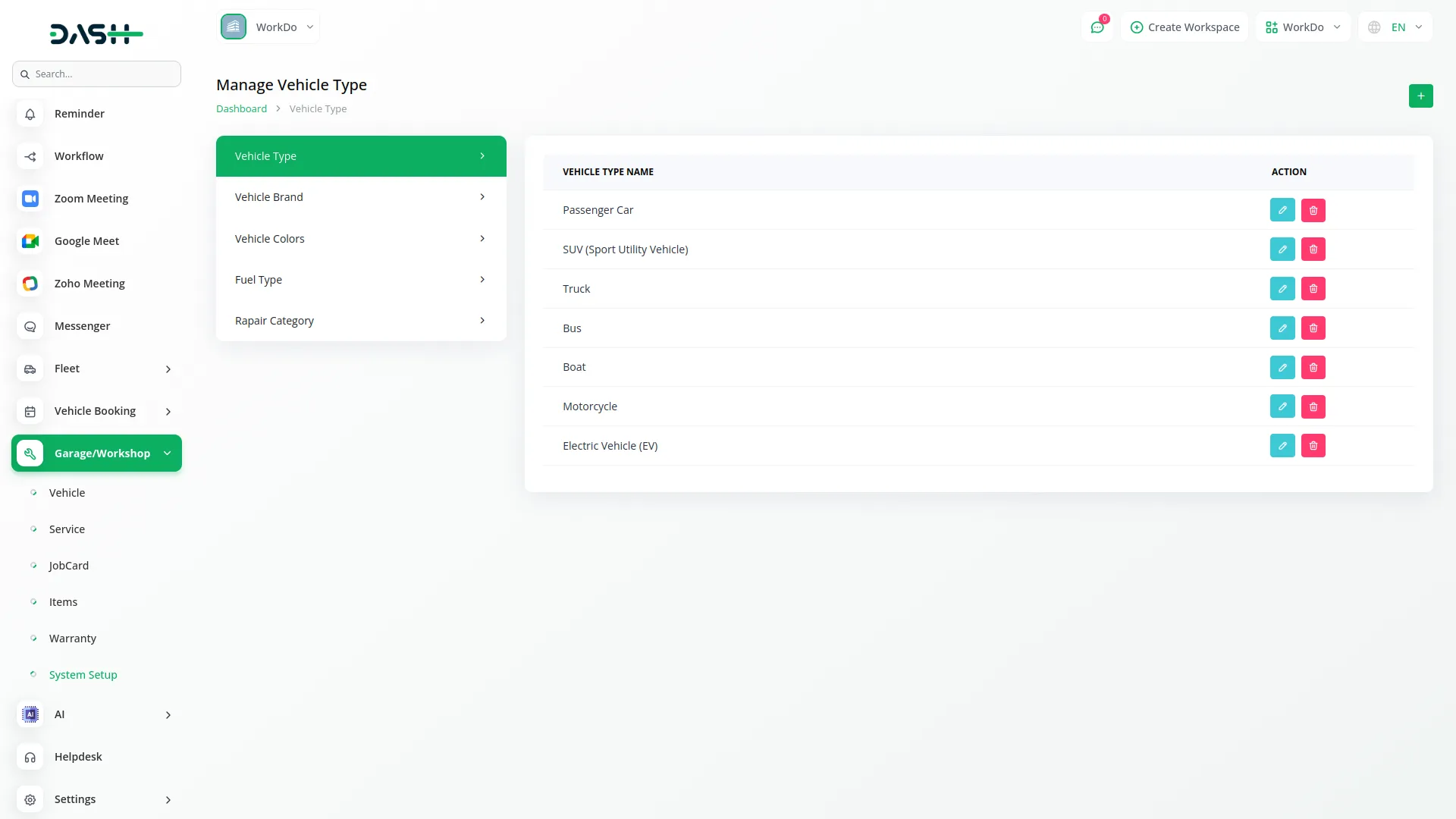This screenshot has width=1456, height=819.
Task: Open Google Meet module
Action: 86,241
